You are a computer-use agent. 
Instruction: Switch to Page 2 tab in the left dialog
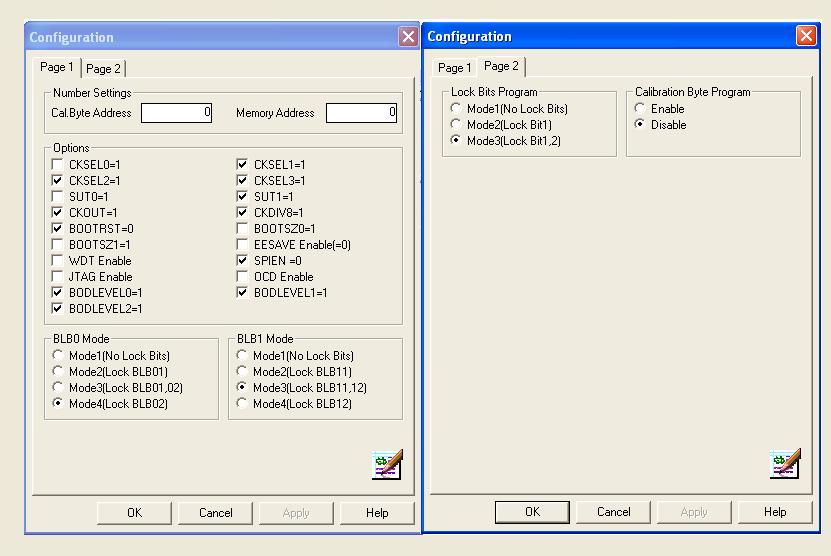[x=104, y=69]
